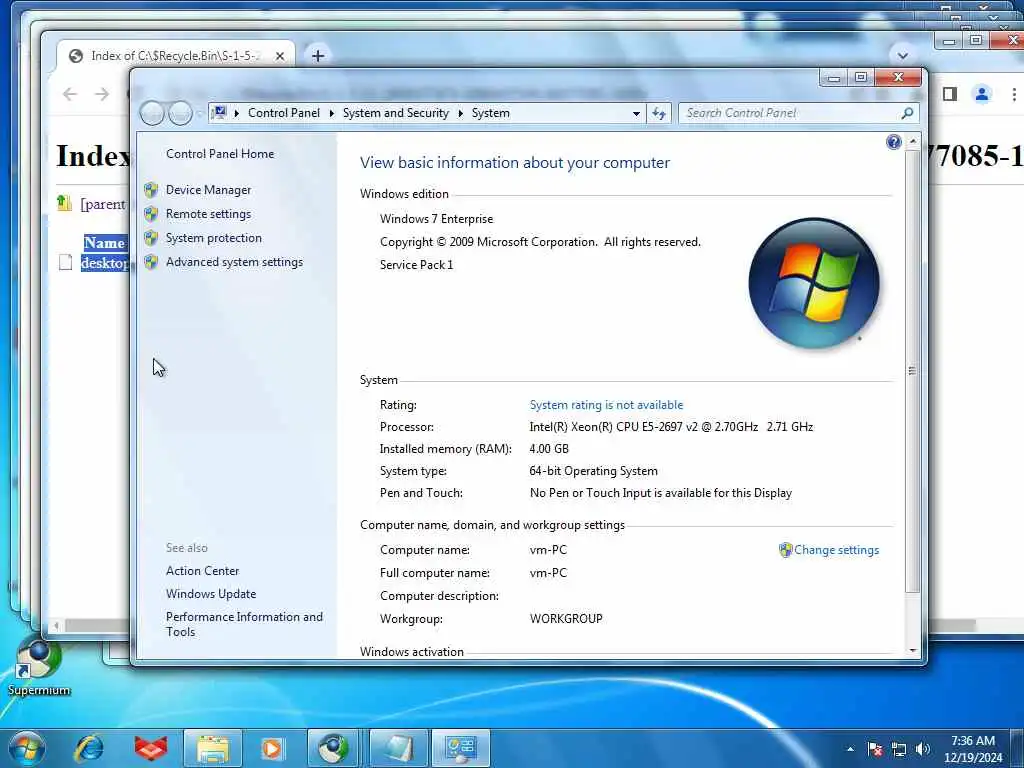The height and width of the screenshot is (768, 1024).
Task: Click the Name column header in browser
Action: (104, 243)
